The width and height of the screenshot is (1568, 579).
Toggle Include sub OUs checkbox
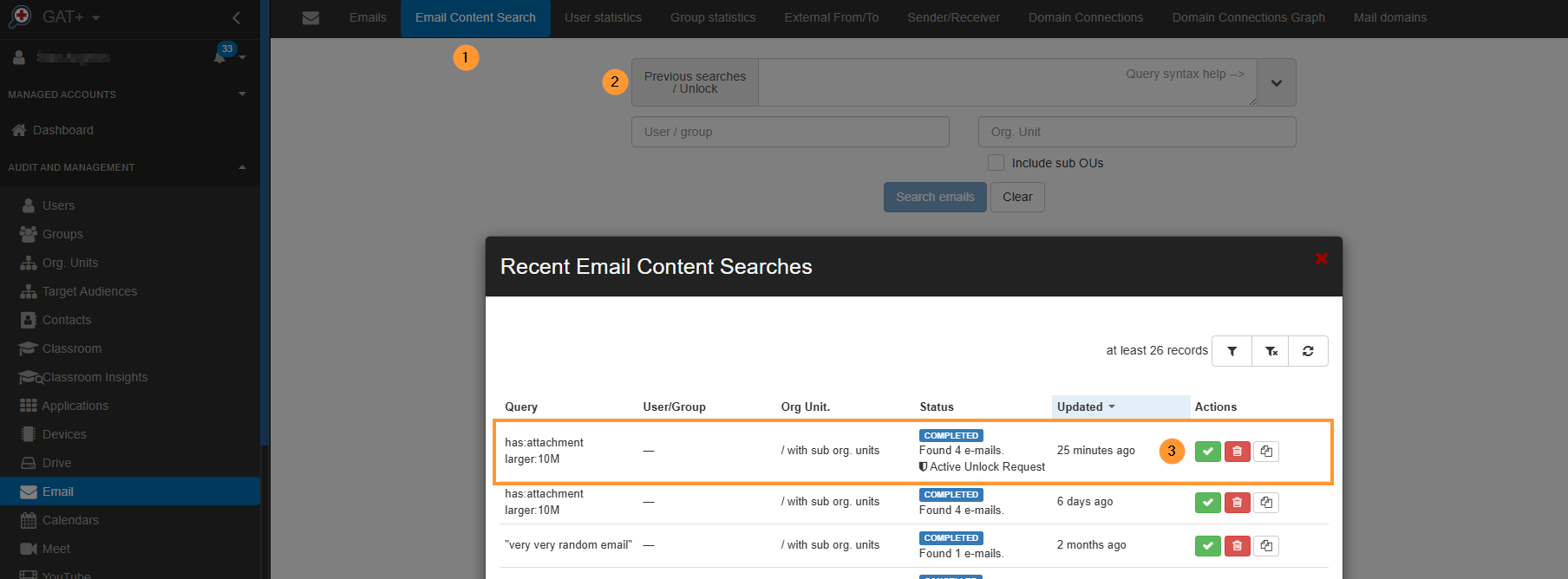click(996, 163)
